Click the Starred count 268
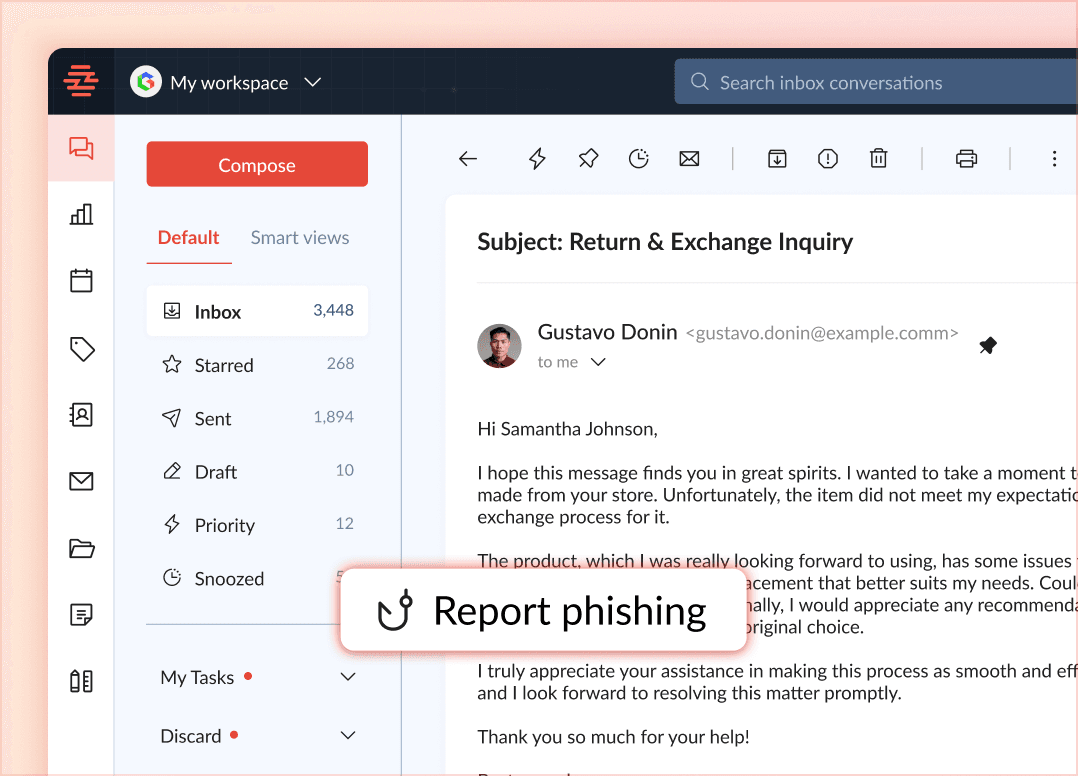This screenshot has height=776, width=1078. click(340, 364)
